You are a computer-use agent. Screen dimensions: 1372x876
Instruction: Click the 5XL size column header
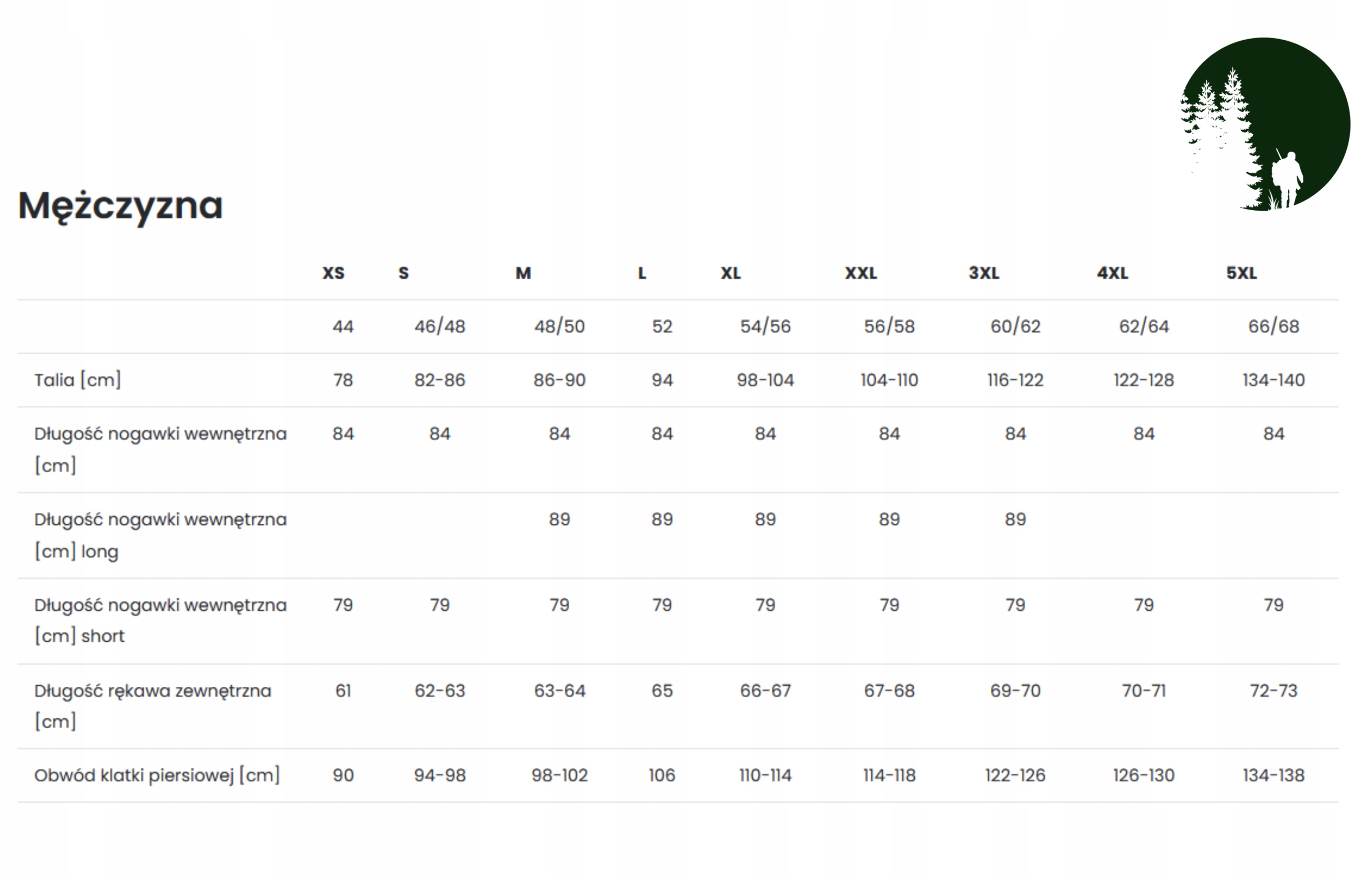(x=1241, y=273)
